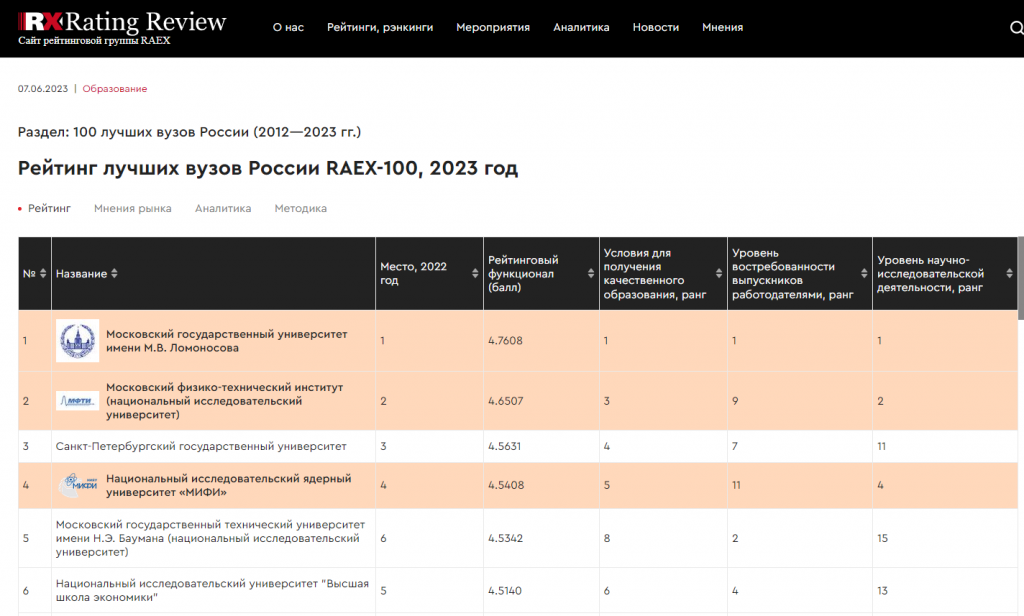Screen dimensions: 1024x616
Task: Switch to the Методика tab
Action: [x=300, y=208]
